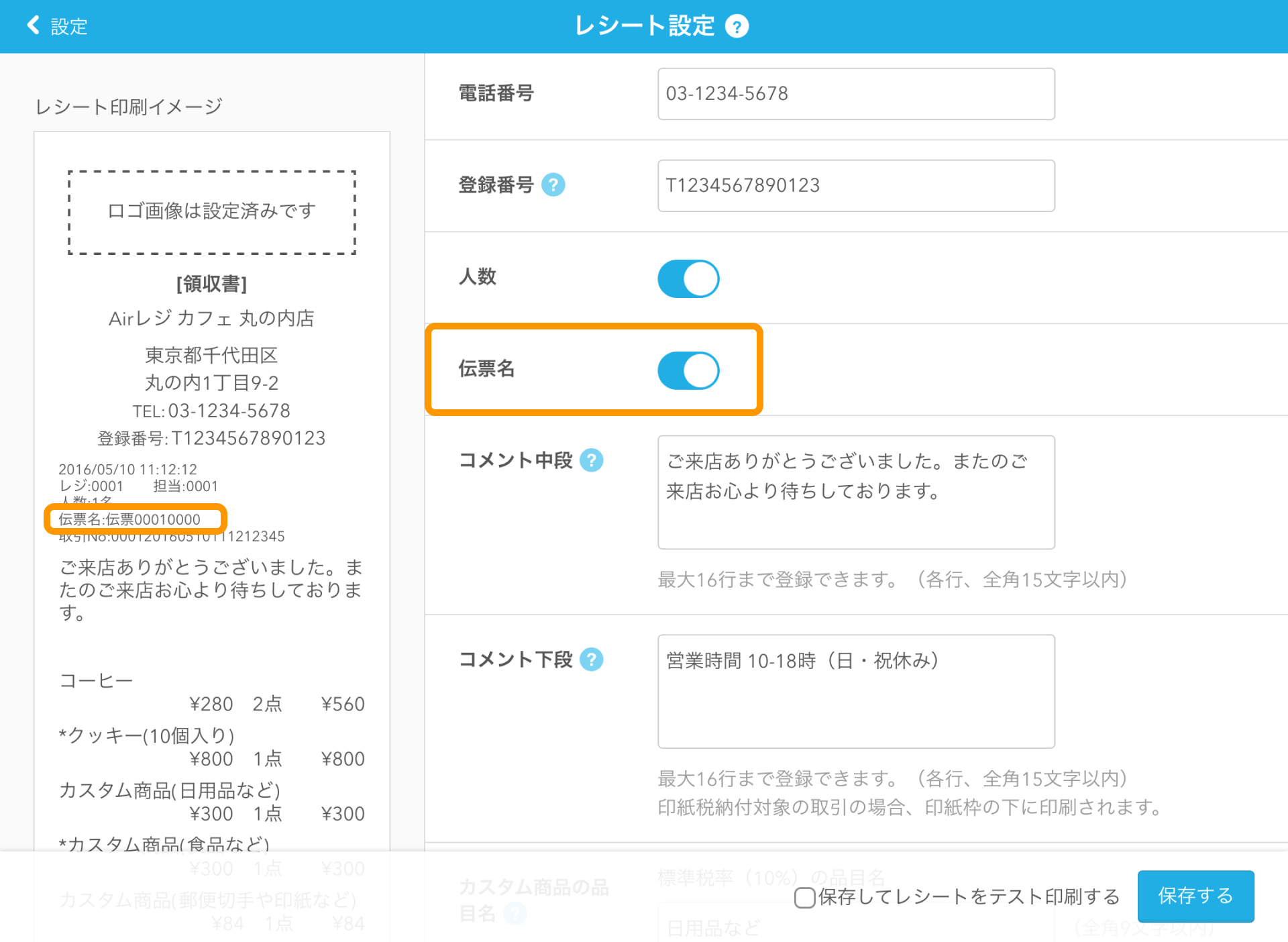
Task: Toggle the 伝票名 switch
Action: coord(688,370)
